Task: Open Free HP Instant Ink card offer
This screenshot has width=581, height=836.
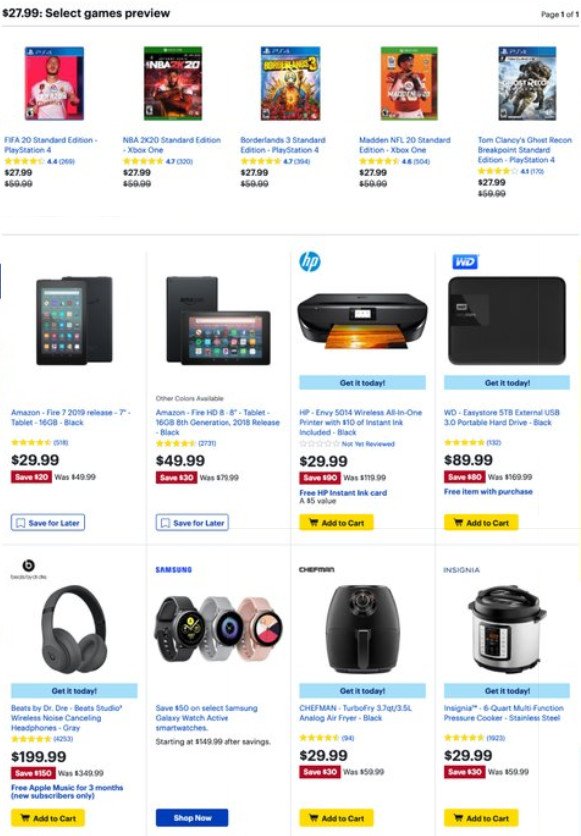Action: coord(343,493)
